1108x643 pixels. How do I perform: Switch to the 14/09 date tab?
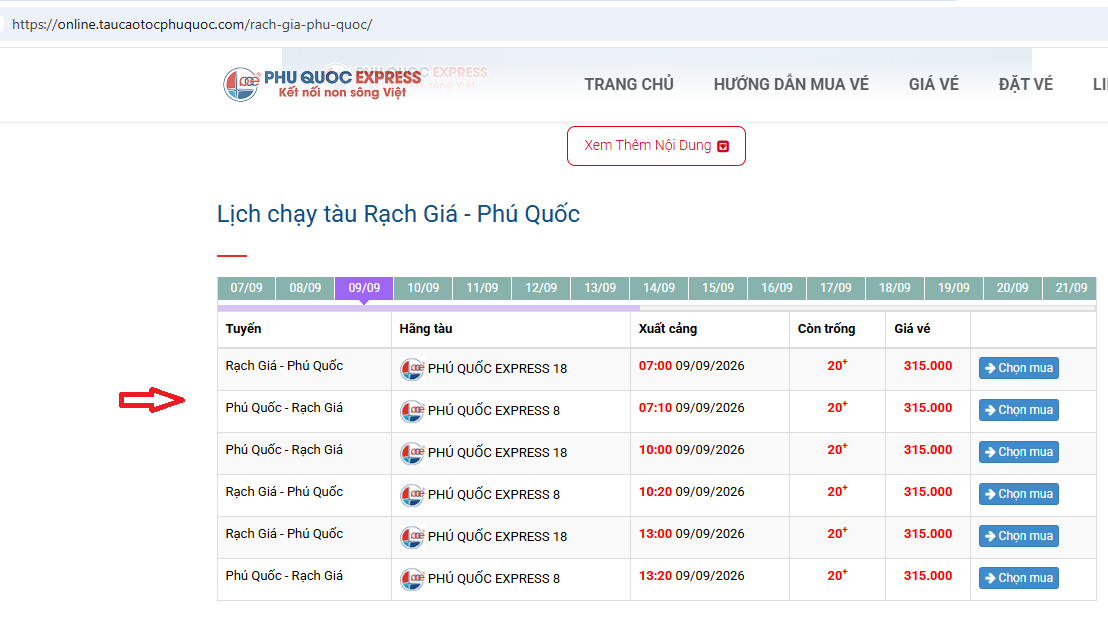[x=659, y=288]
